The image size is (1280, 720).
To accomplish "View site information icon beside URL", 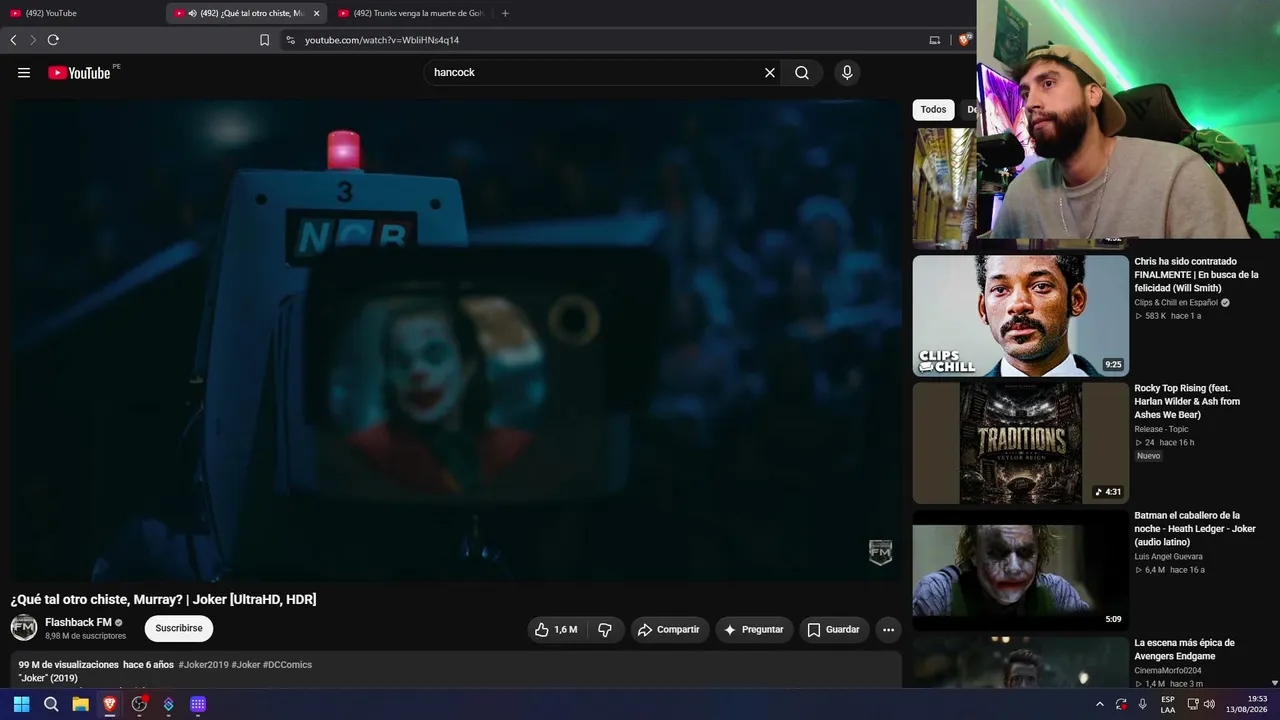I will tap(290, 40).
